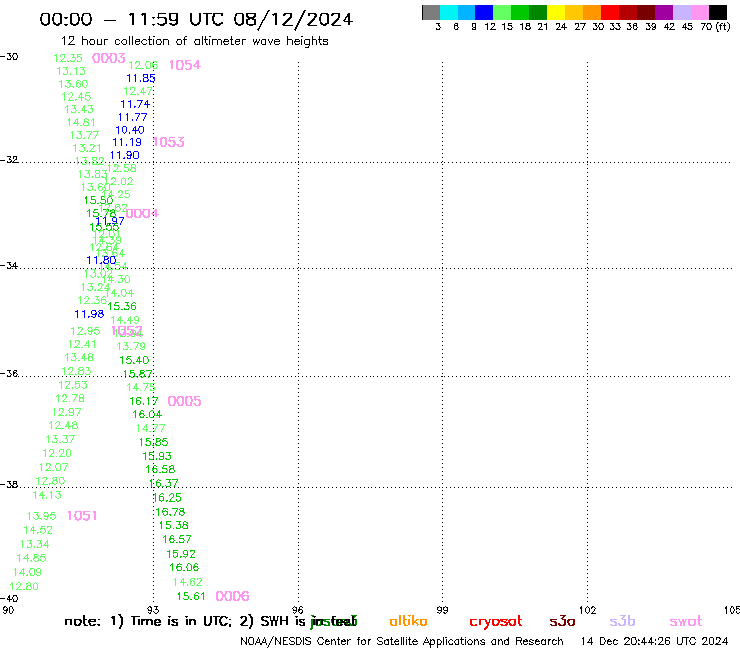
Task: Click the blue value '11.19'
Action: point(127,142)
